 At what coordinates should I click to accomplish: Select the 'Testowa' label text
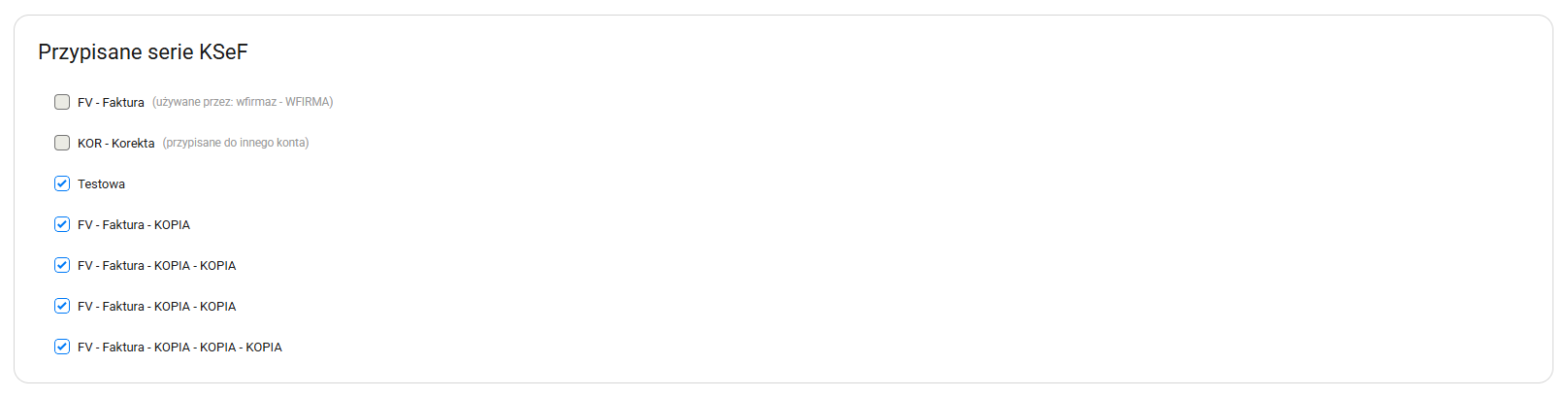tap(101, 184)
